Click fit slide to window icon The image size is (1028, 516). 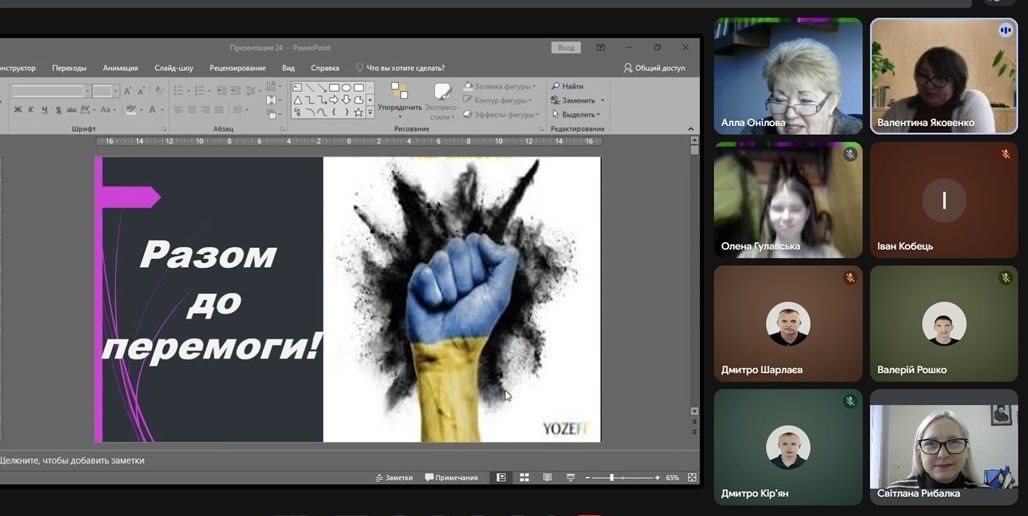[x=689, y=478]
